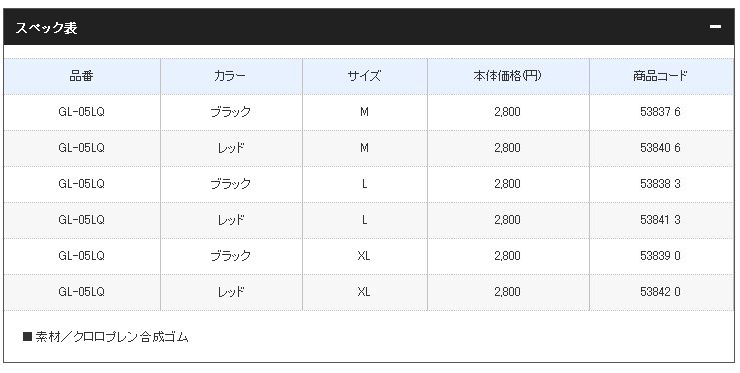Click the スペック表 header title
The image size is (740, 373).
coord(46,28)
